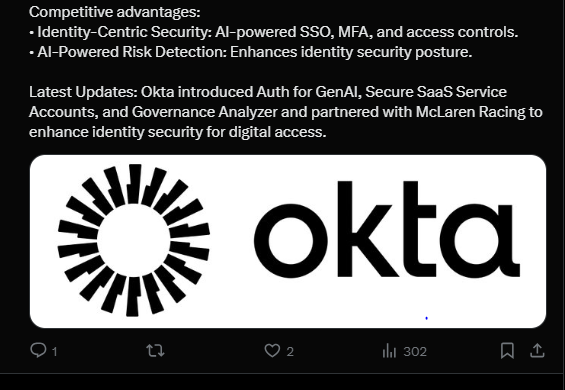Click the okta wordmark in the image

(387, 229)
